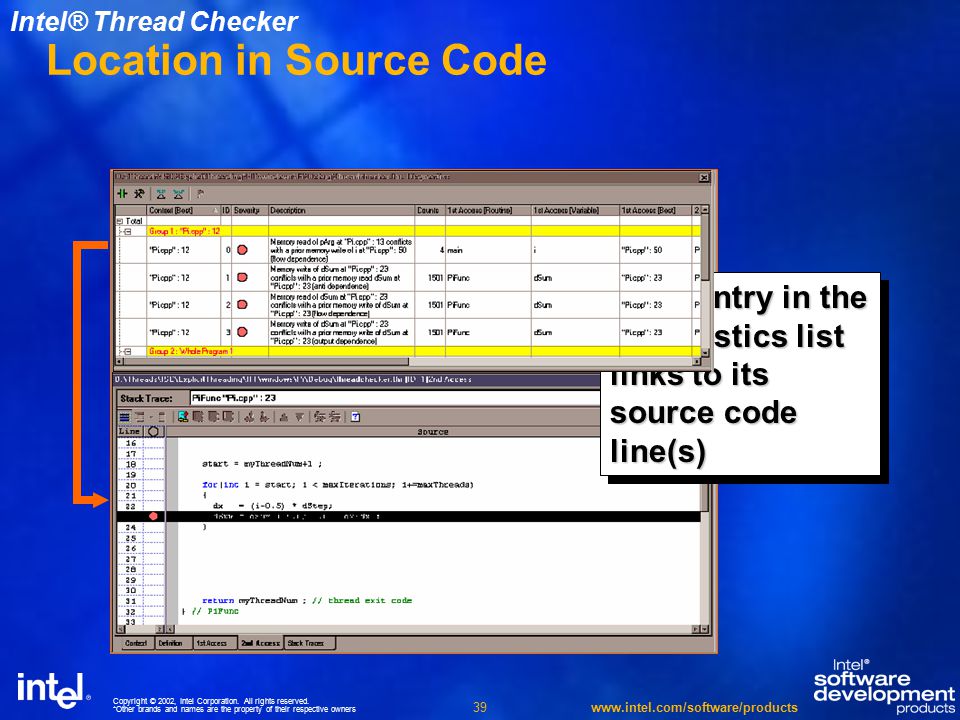Click the red severity icon for diagnostic ID 0
Screen dimensions: 960x720
[242, 250]
